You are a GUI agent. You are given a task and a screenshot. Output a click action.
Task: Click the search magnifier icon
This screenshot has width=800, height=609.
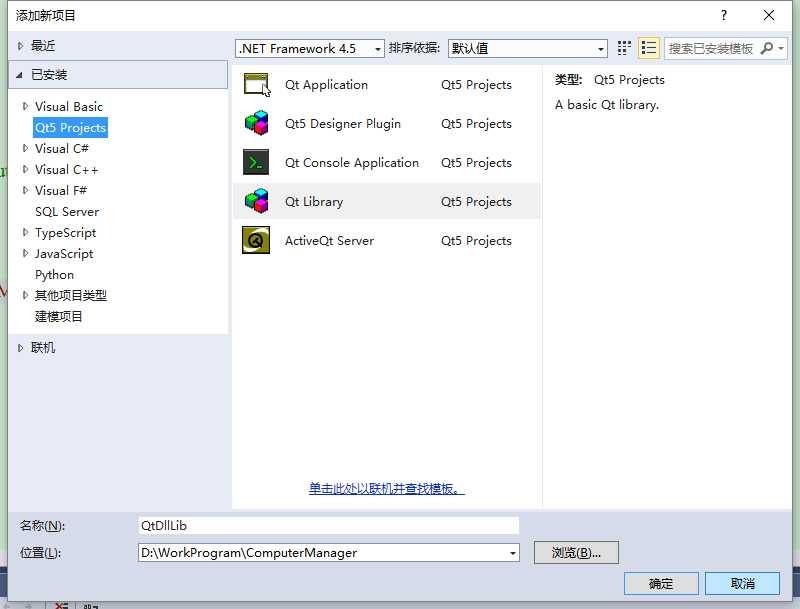(x=766, y=48)
